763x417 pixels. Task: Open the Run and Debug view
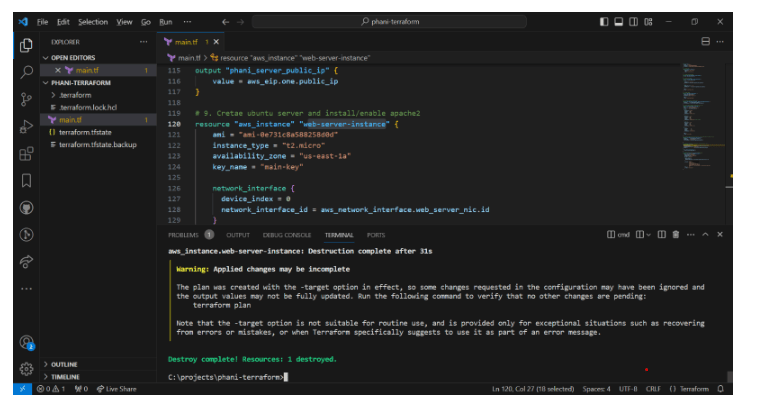point(27,126)
